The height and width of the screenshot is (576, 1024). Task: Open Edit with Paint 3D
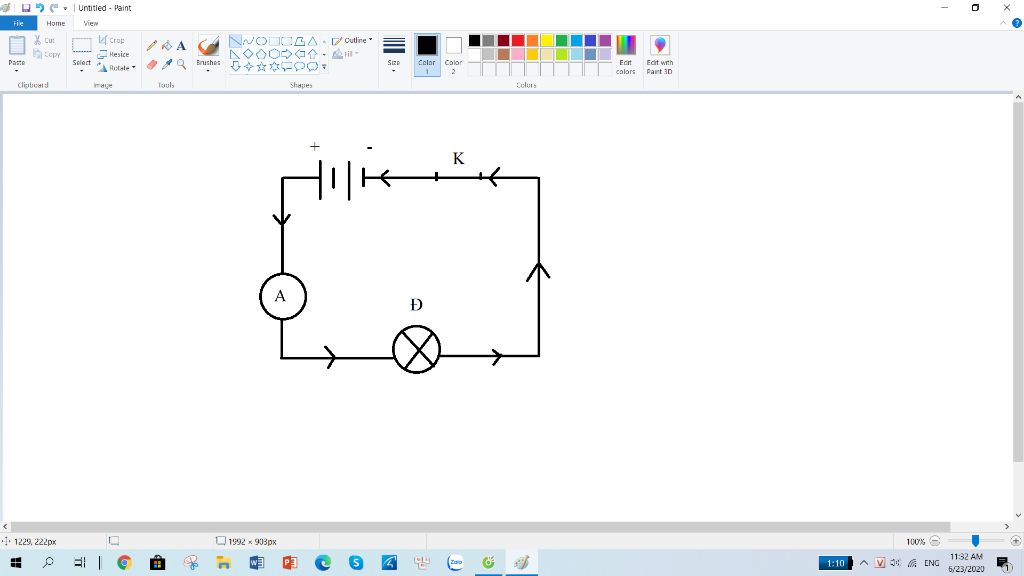660,55
